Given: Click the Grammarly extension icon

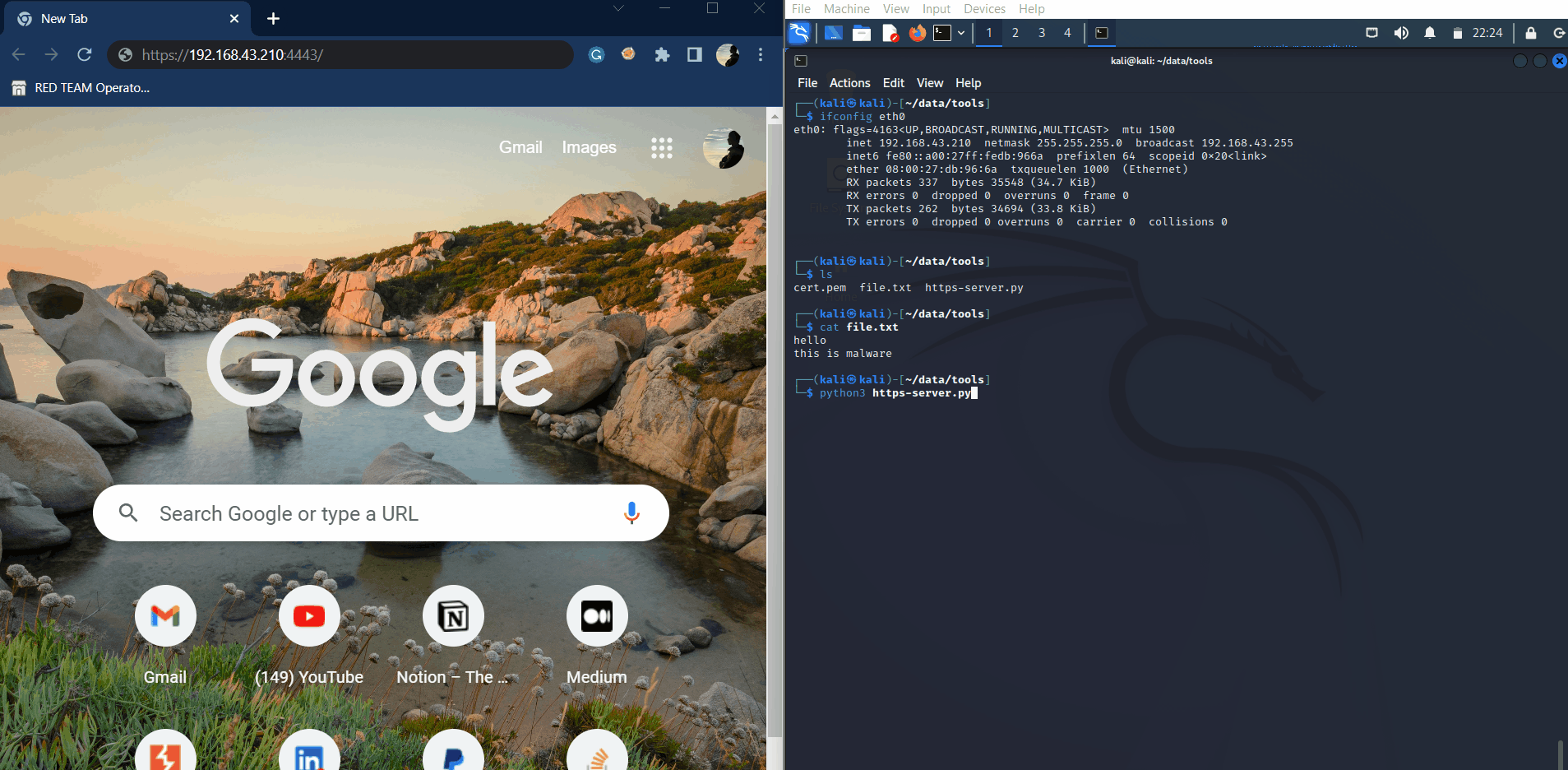Looking at the screenshot, I should click(x=596, y=54).
